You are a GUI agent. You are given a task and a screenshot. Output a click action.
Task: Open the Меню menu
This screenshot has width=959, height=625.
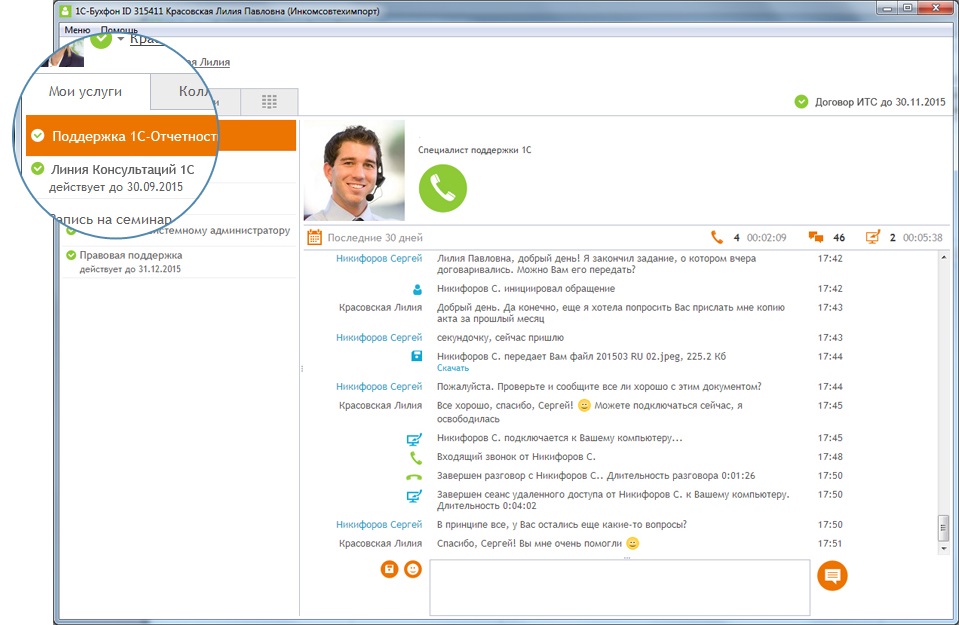[x=77, y=30]
